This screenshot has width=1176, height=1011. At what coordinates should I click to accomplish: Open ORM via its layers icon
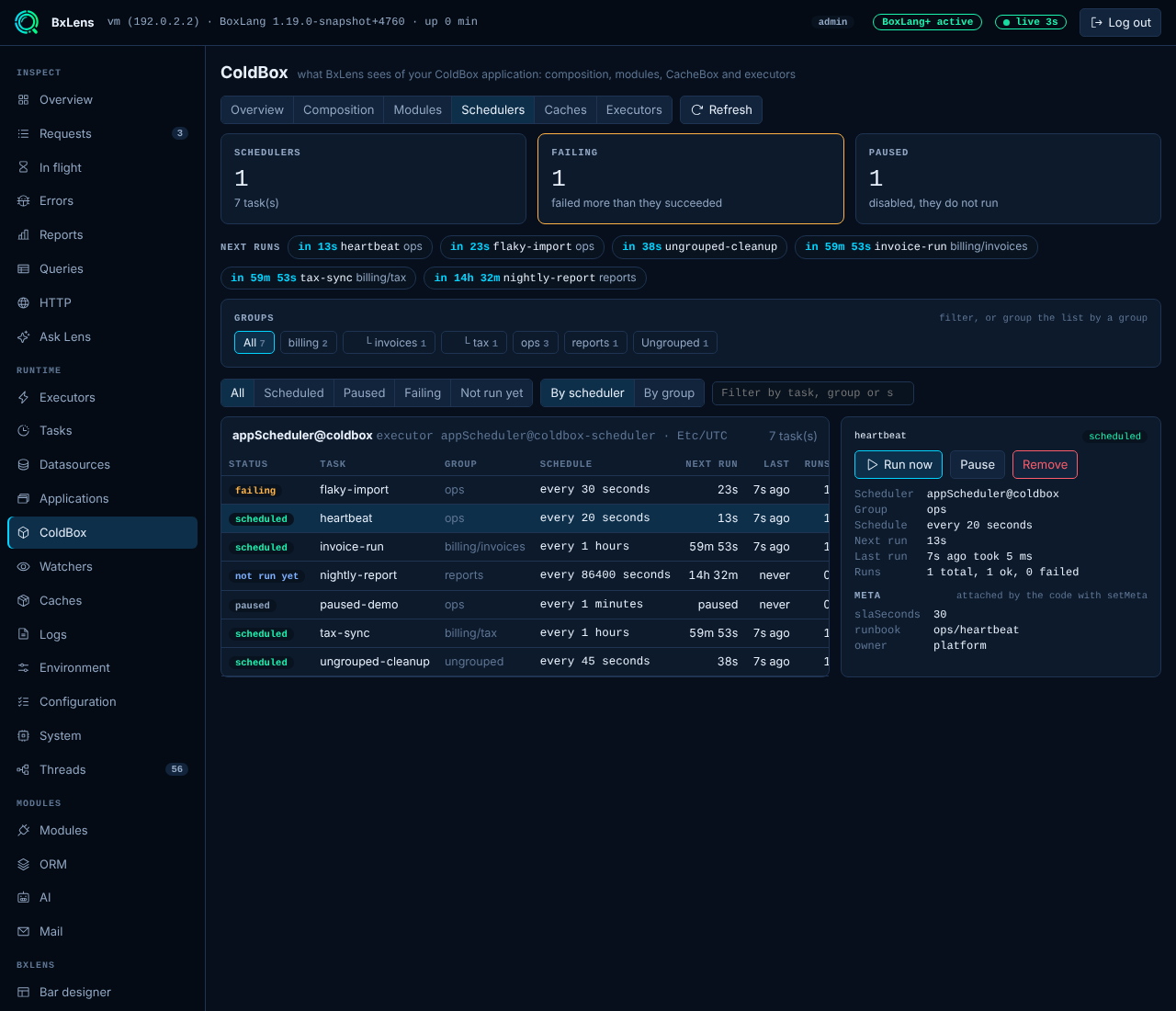click(24, 865)
